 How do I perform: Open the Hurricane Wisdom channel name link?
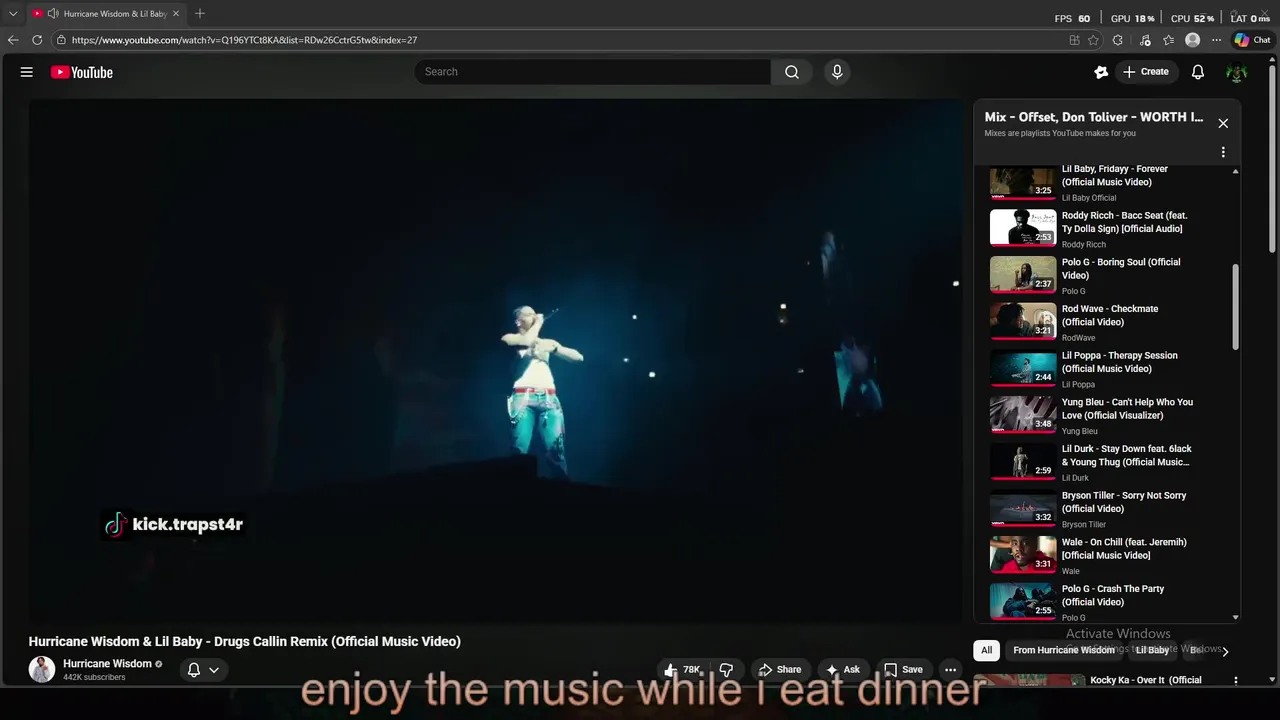coord(107,664)
